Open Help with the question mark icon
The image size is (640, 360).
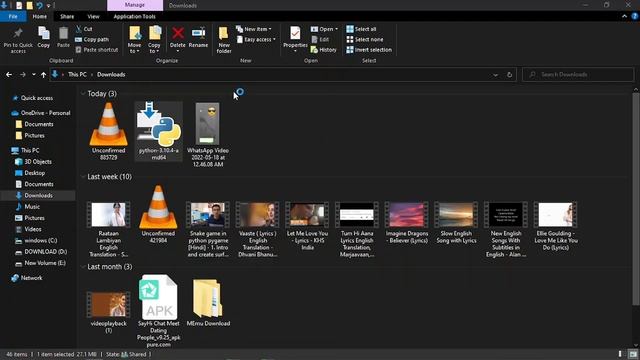tap(635, 17)
